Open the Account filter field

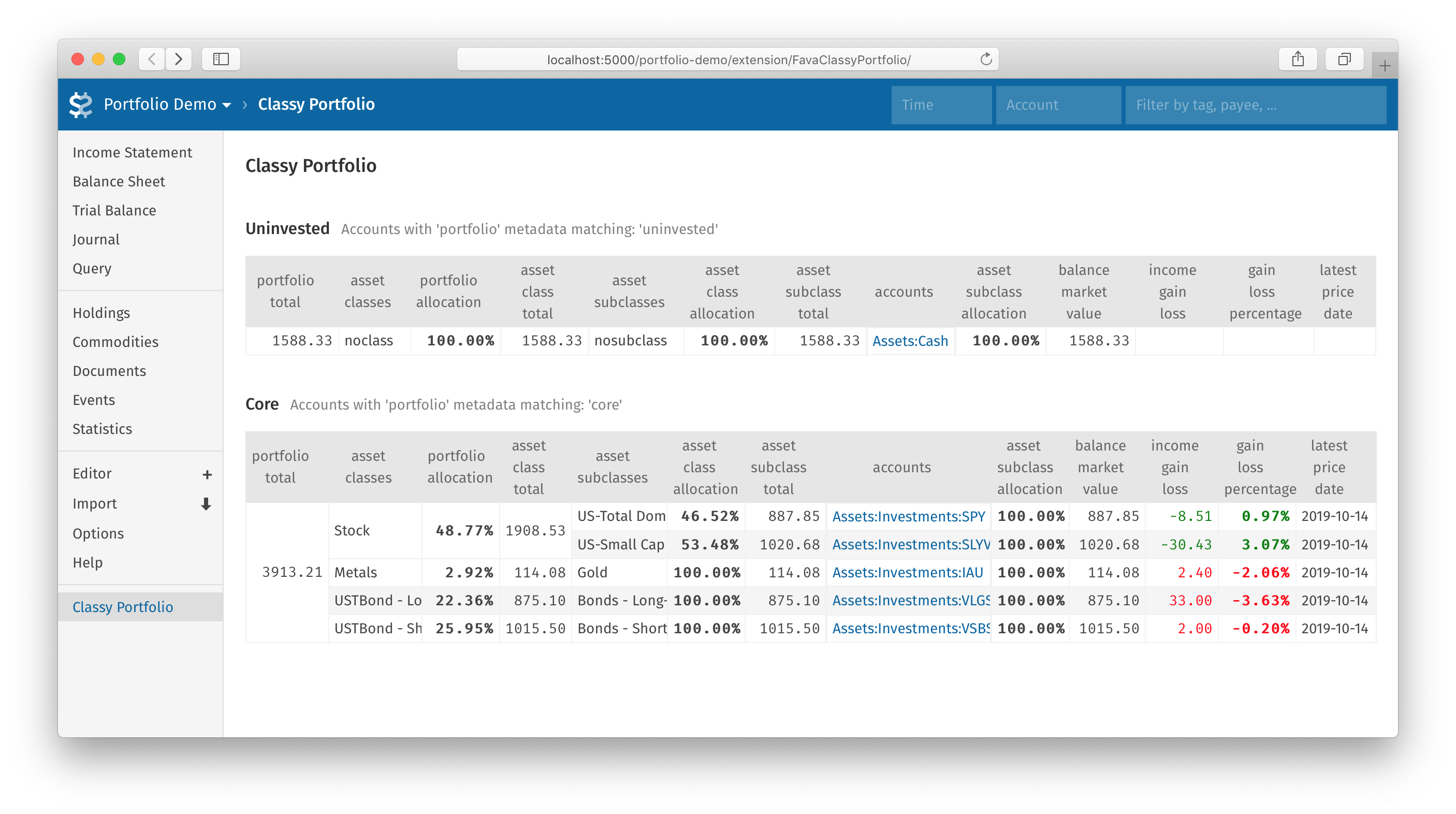pos(1057,105)
